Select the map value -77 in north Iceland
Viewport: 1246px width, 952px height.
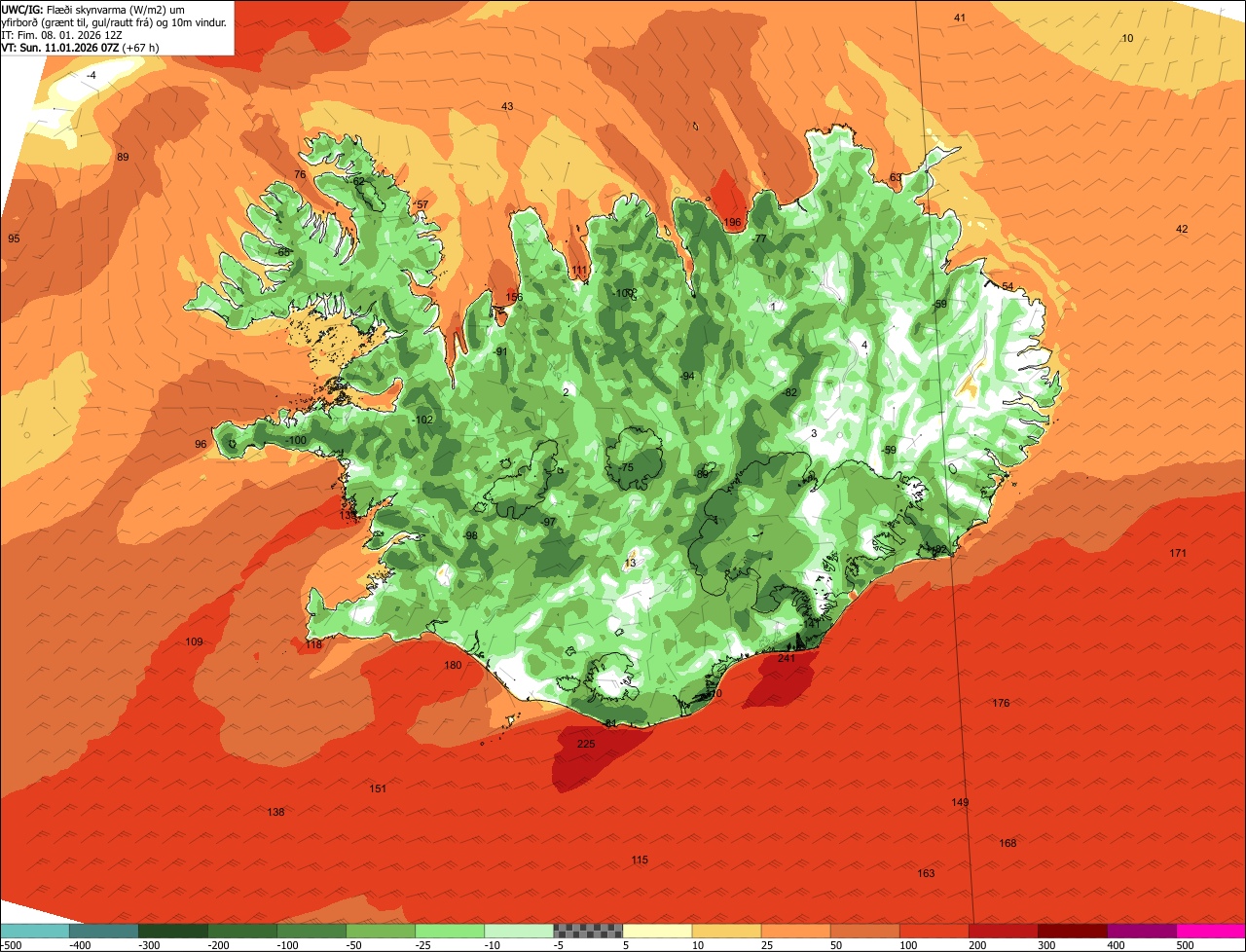tap(759, 238)
